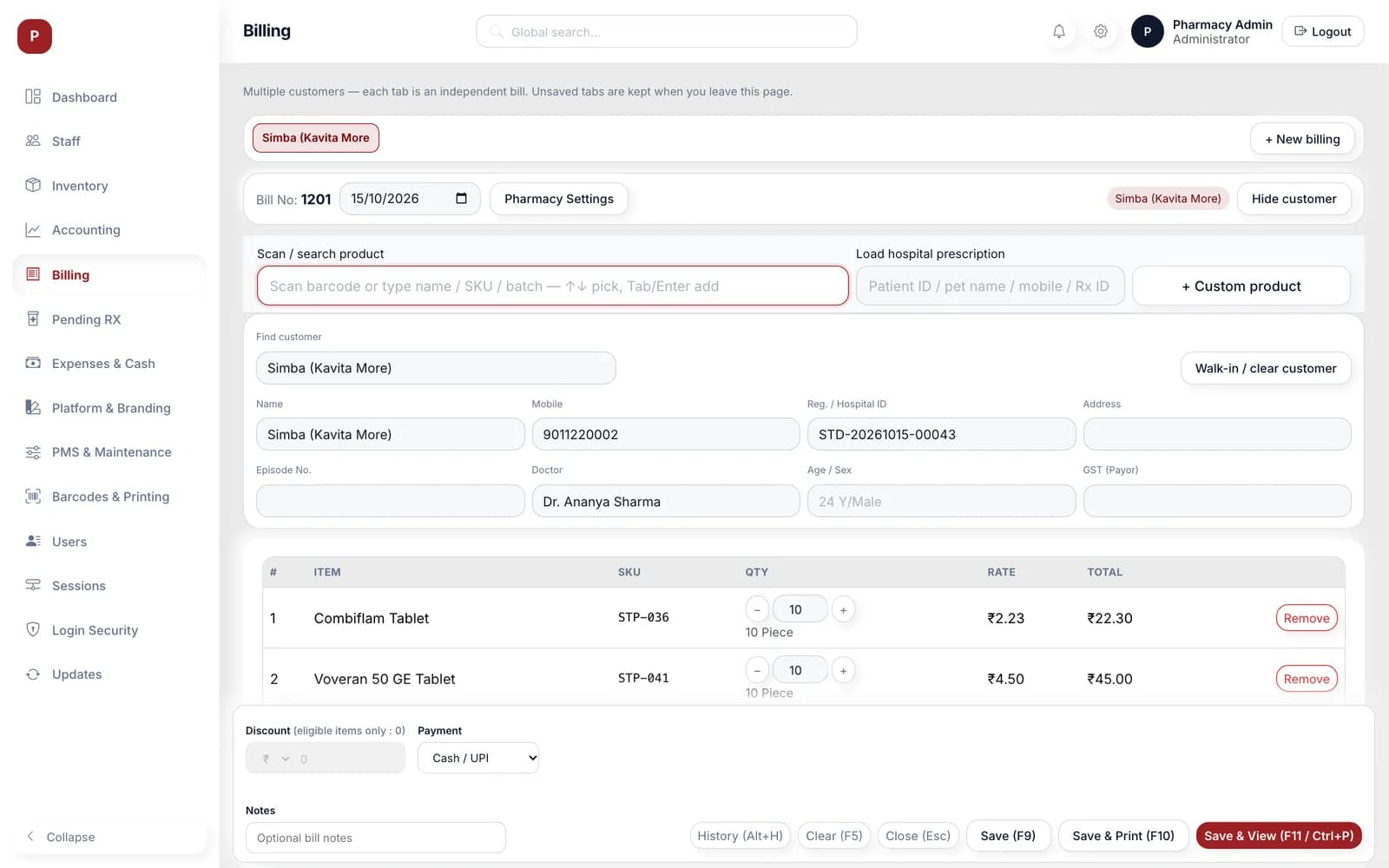Open Login Security page
Image resolution: width=1389 pixels, height=868 pixels.
click(x=109, y=630)
